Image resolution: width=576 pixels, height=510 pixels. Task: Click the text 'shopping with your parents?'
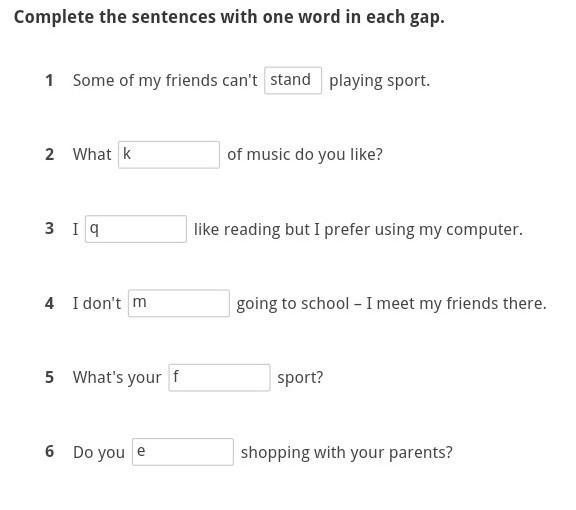[x=346, y=453]
